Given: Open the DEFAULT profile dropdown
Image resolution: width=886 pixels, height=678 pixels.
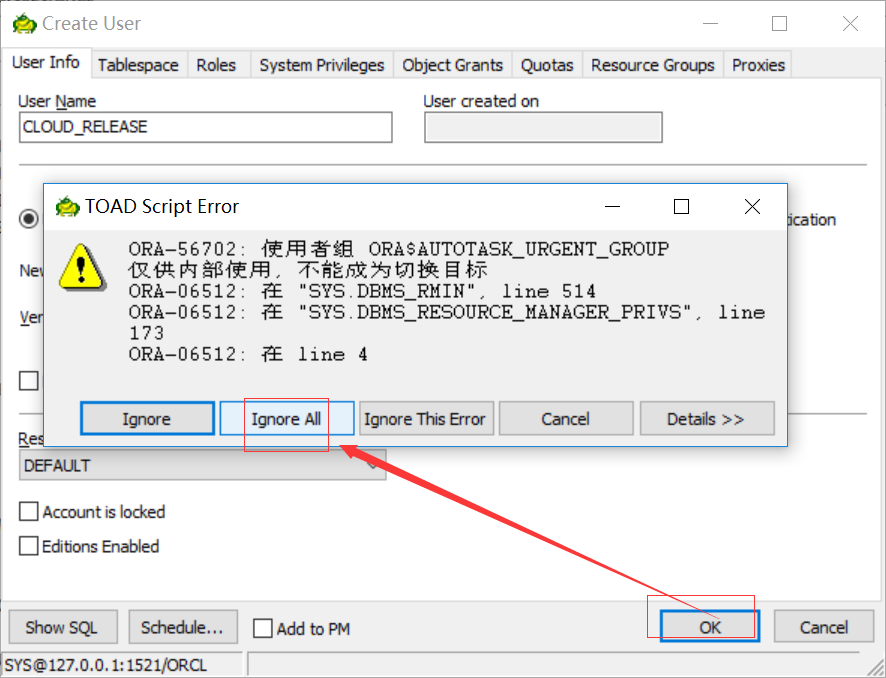Looking at the screenshot, I should pyautogui.click(x=202, y=466).
